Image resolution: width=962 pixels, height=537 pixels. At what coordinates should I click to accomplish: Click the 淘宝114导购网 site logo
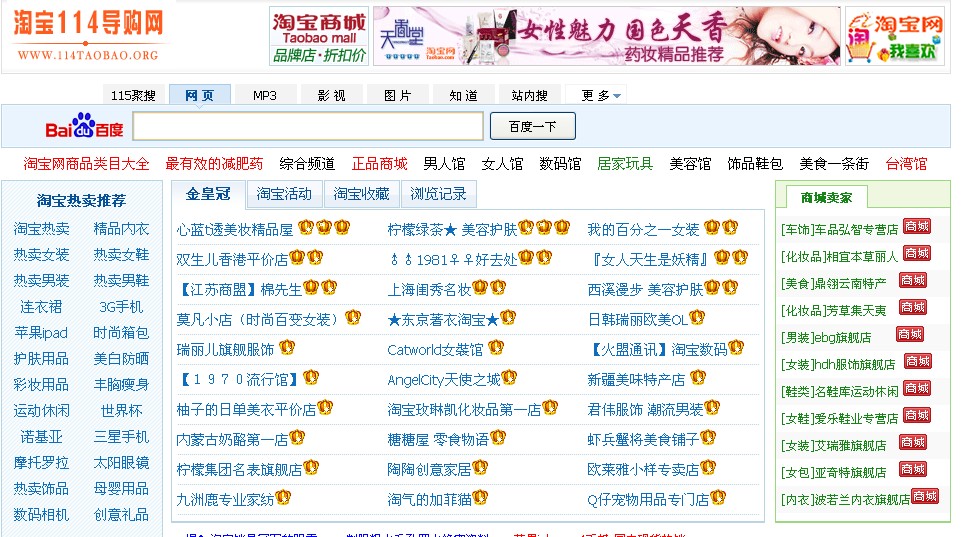tap(88, 36)
